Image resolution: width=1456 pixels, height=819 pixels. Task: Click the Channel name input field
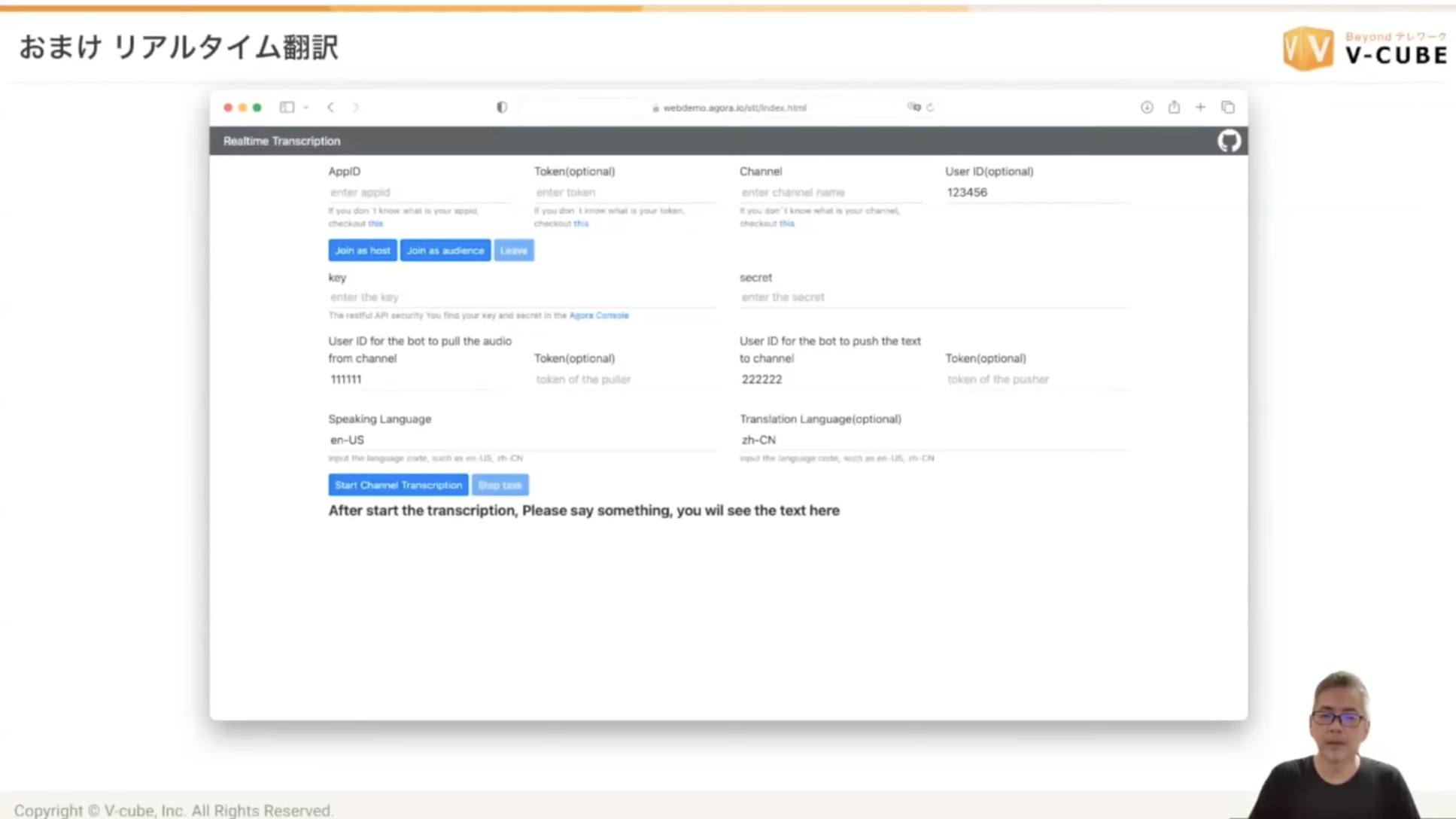click(829, 193)
